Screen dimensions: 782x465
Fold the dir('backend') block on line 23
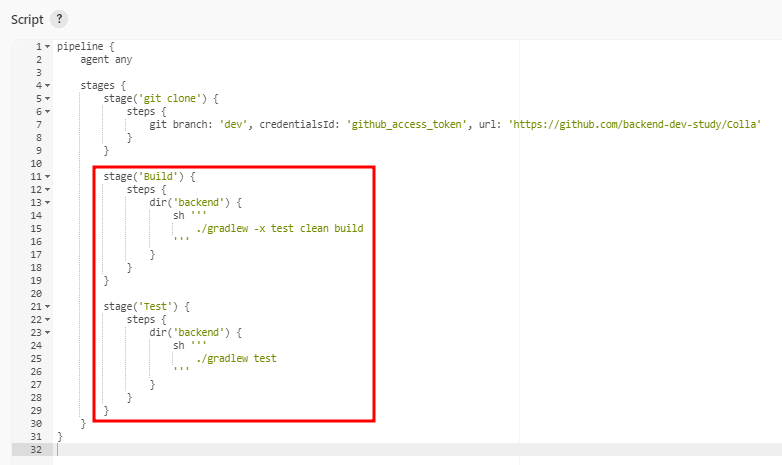[47, 332]
